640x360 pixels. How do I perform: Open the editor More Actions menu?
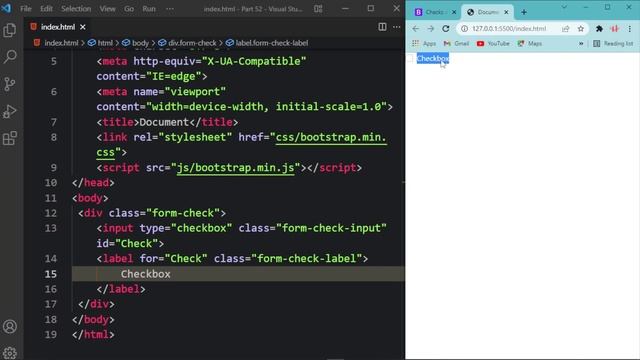396,27
